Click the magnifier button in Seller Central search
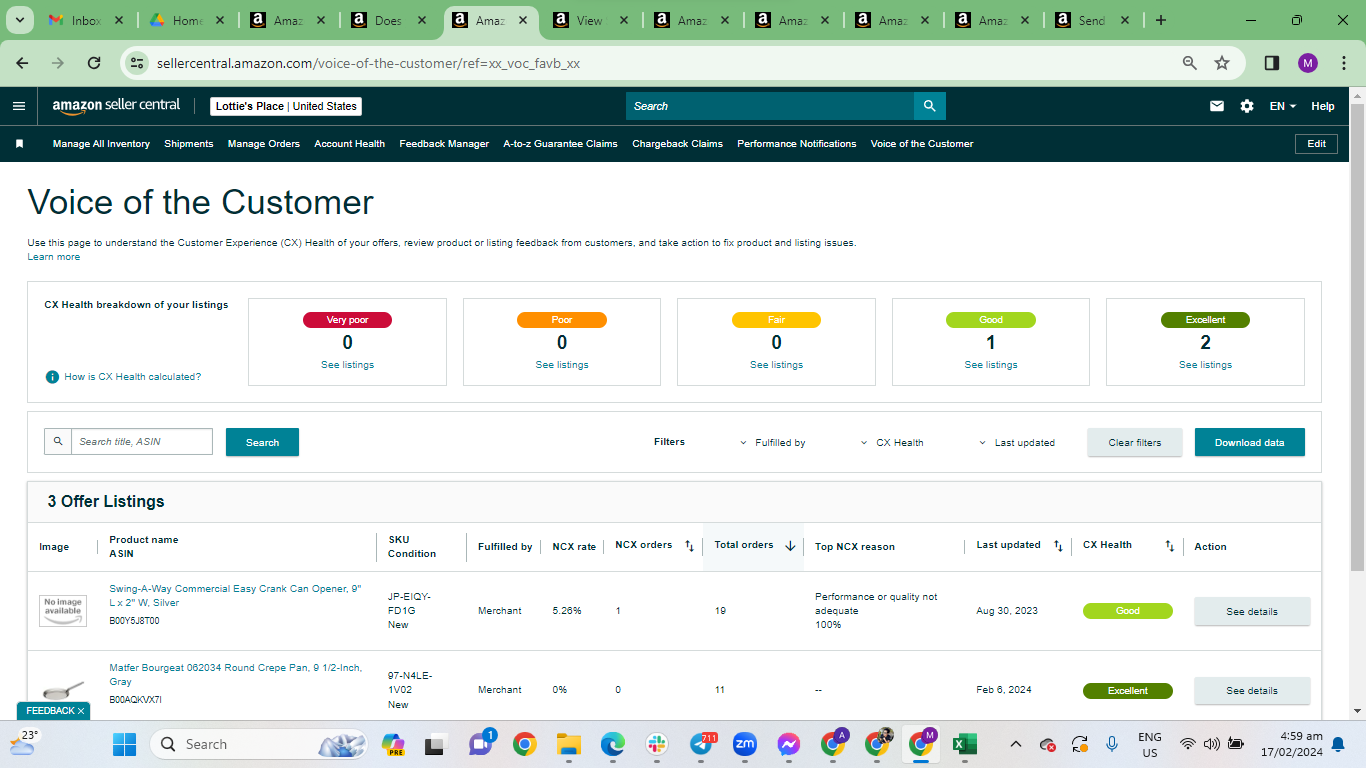This screenshot has width=1366, height=768. click(930, 106)
